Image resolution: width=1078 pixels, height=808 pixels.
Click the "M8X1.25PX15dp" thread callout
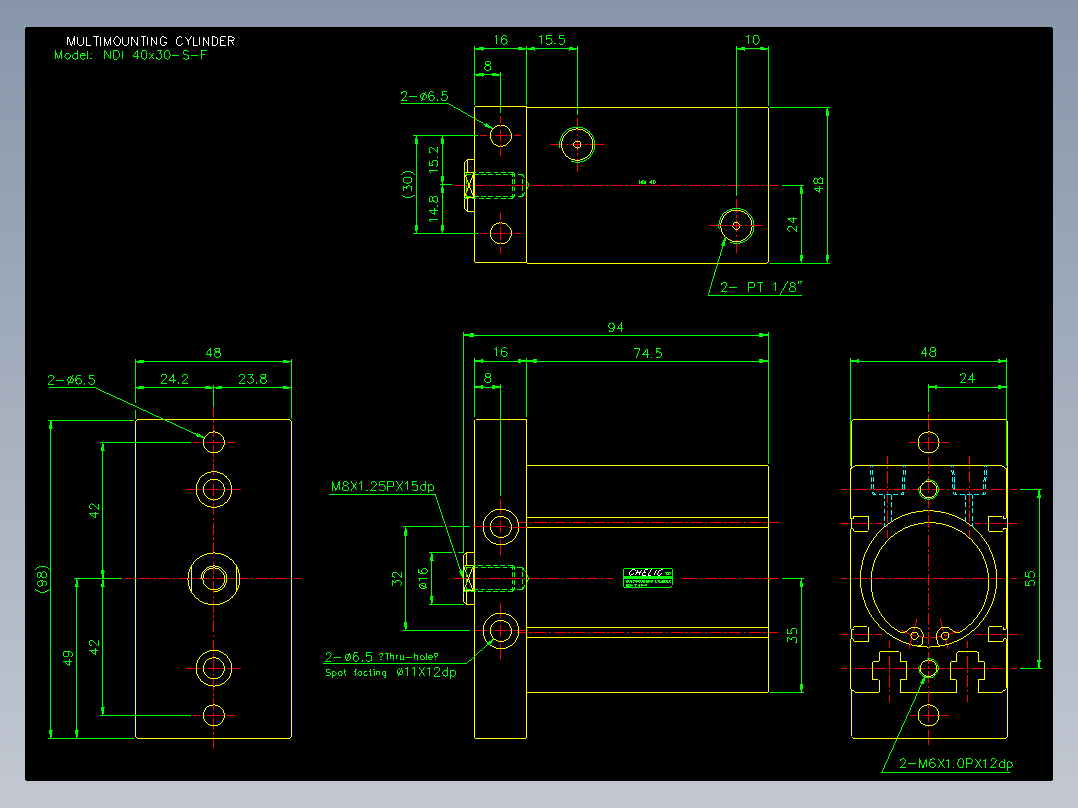click(x=382, y=487)
